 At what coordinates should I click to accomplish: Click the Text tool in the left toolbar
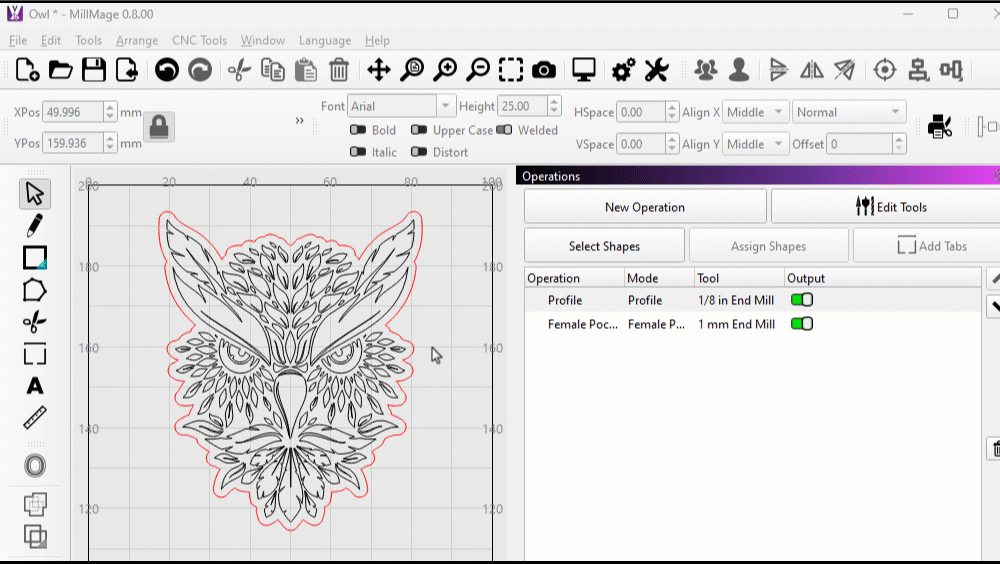(35, 386)
